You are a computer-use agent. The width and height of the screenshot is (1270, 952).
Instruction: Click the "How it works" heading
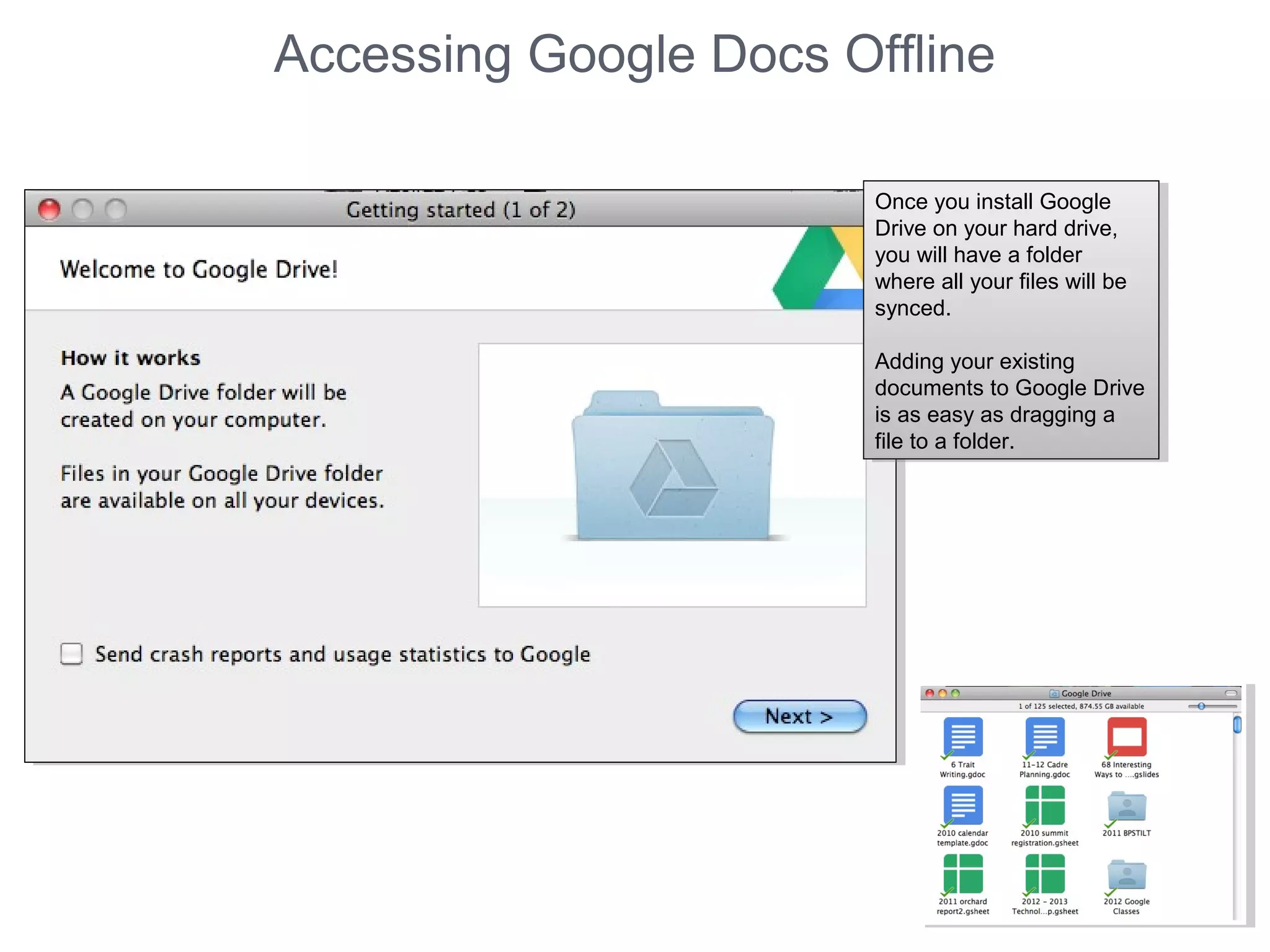pos(131,358)
